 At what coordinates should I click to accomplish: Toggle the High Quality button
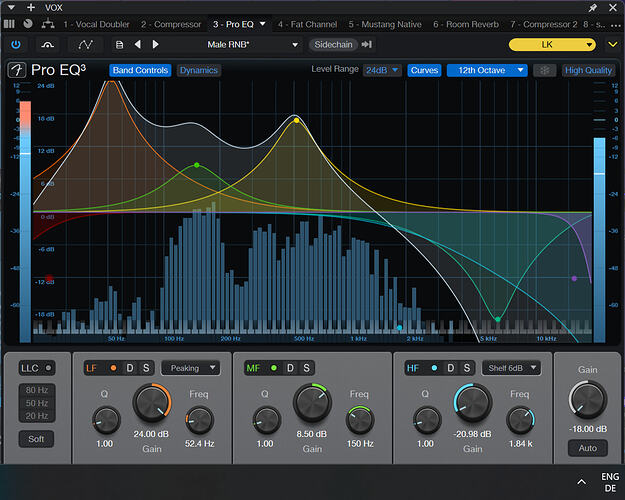588,71
